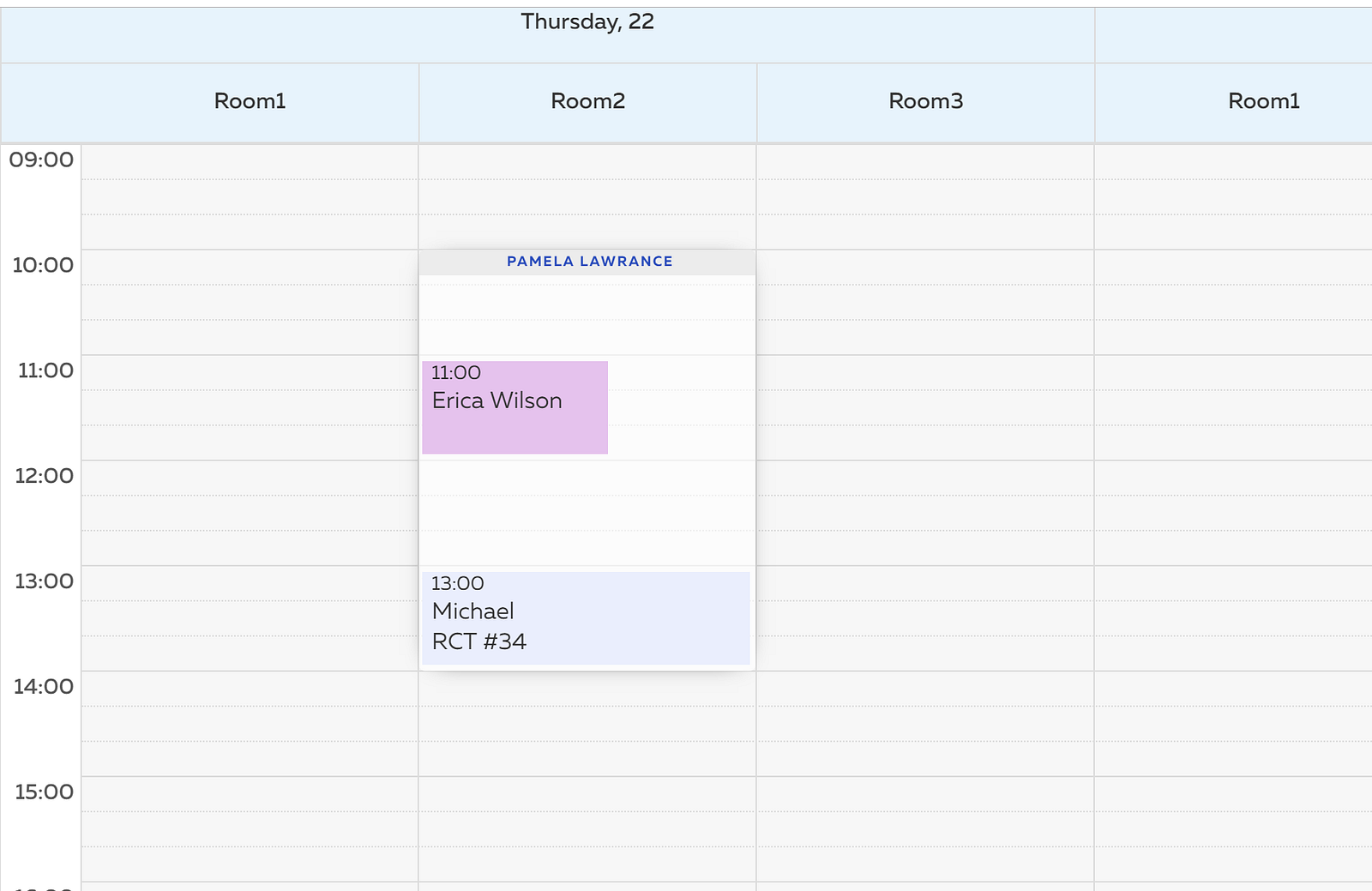This screenshot has height=891, width=1372.
Task: Click the 12:00 time label
Action: [x=44, y=476]
